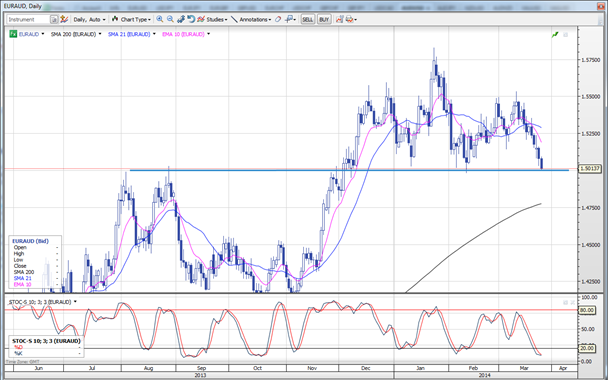The image size is (608, 380).
Task: Click the Mar month label on time axis
Action: tap(524, 368)
